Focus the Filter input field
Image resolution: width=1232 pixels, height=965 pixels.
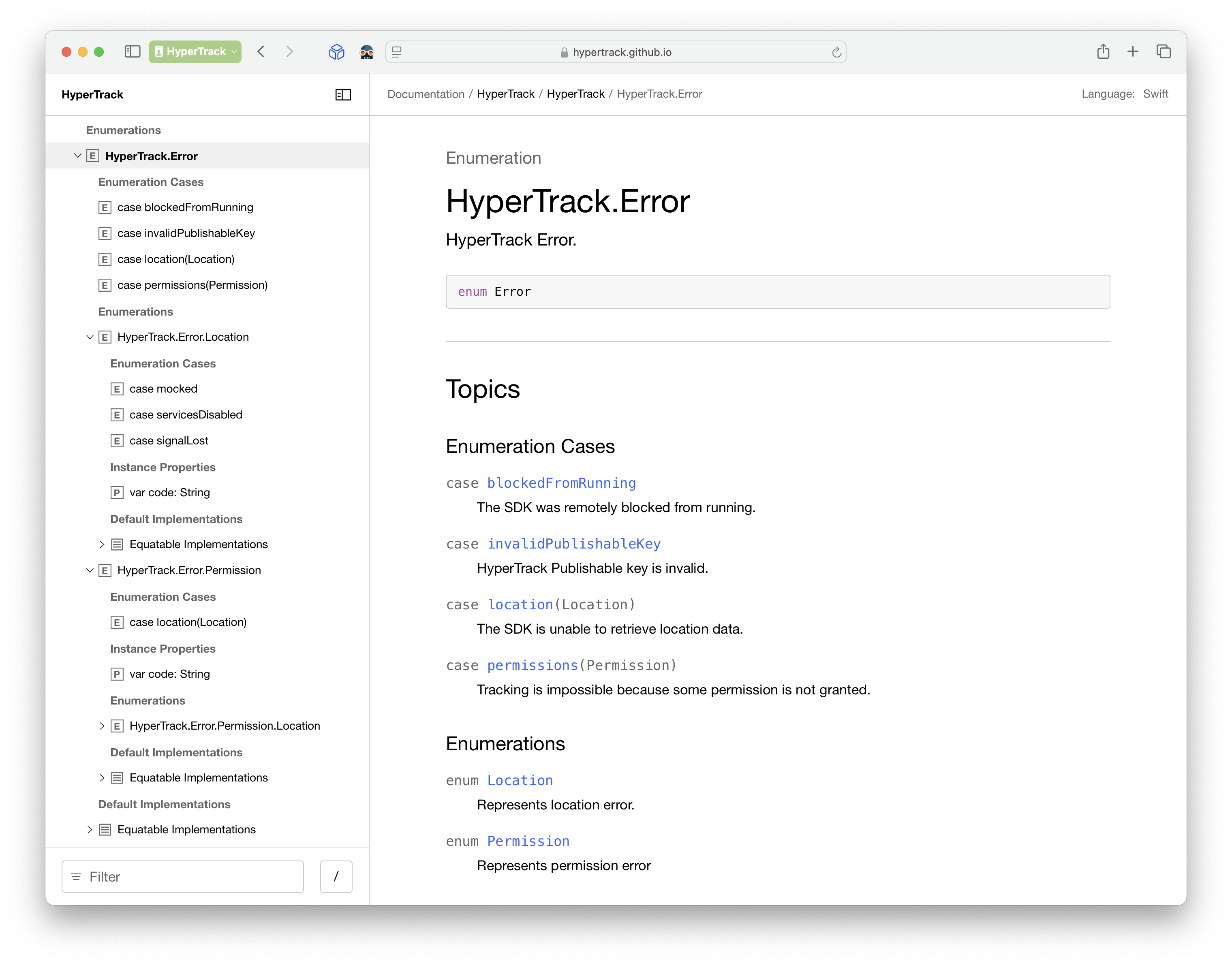(182, 876)
